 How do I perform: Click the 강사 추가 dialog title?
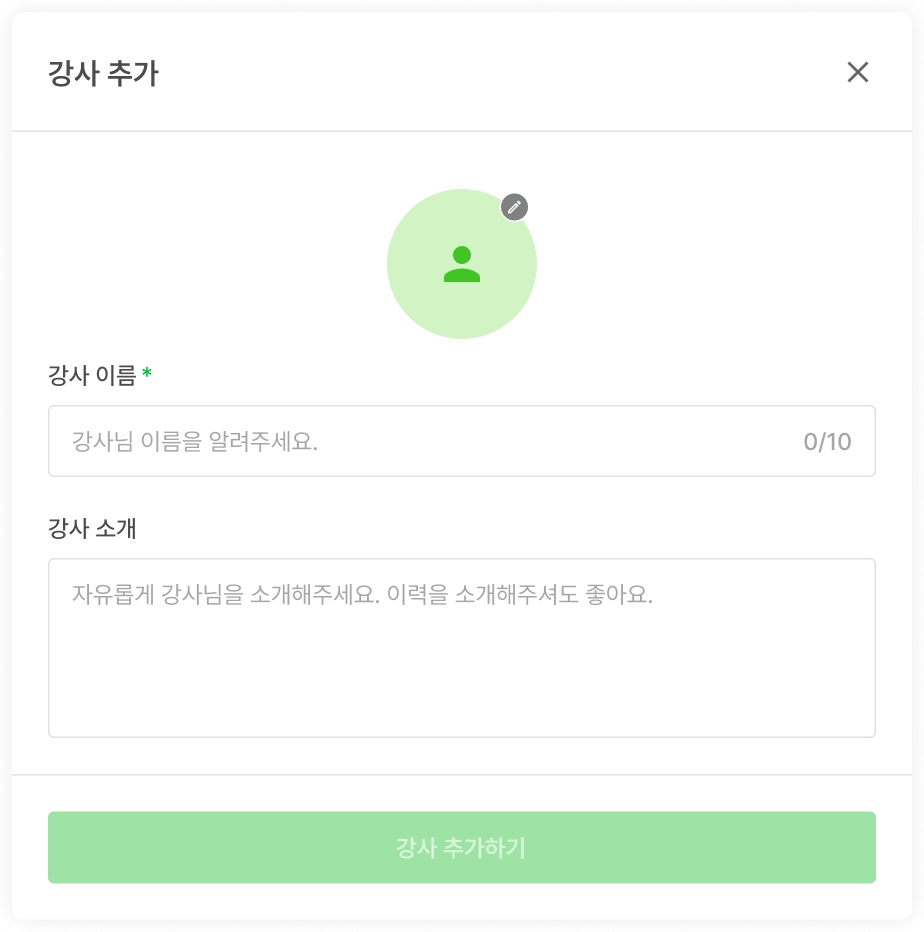click(103, 73)
